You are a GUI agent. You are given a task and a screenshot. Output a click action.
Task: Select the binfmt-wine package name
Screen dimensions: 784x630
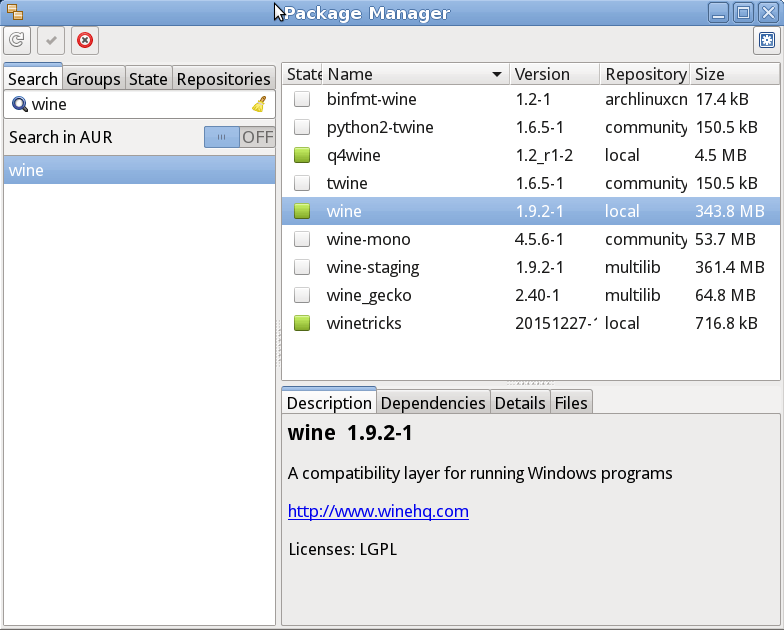372,99
